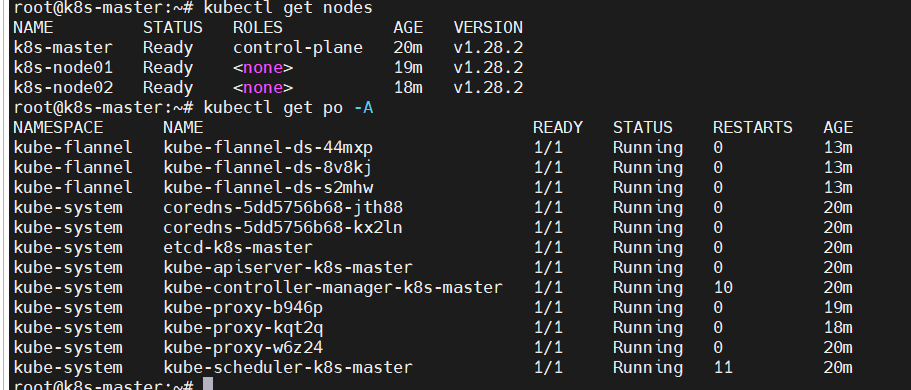
Task: Select the k8s-master node name in nodes table
Action: [x=63, y=48]
